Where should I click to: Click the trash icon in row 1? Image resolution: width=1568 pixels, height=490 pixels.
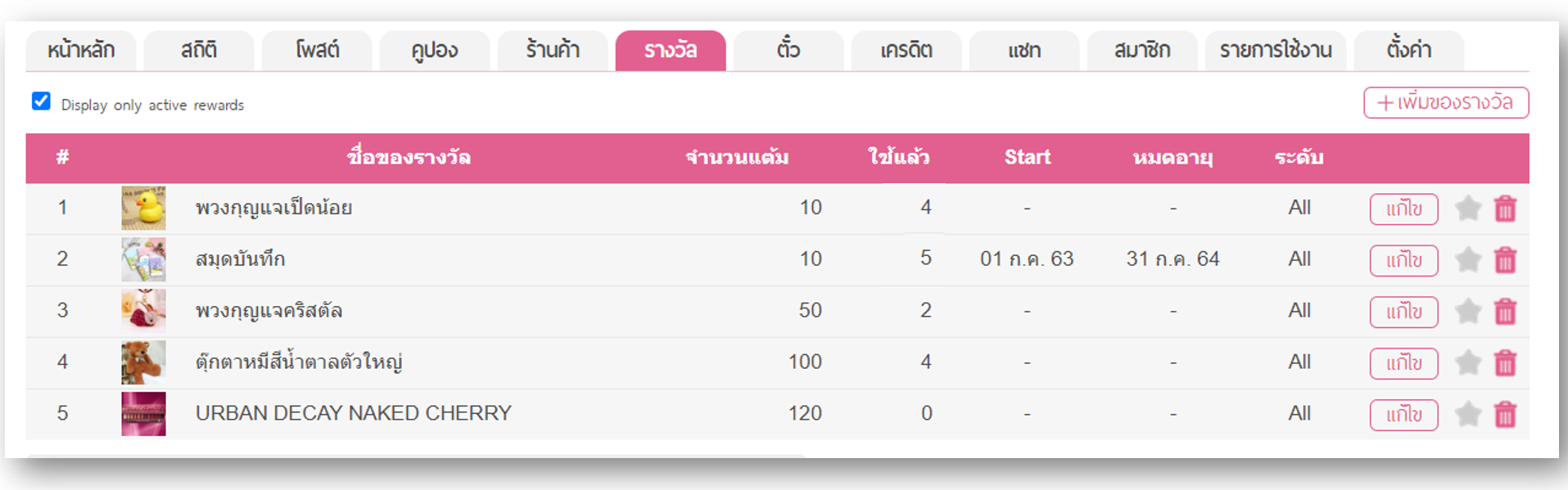(x=1505, y=209)
